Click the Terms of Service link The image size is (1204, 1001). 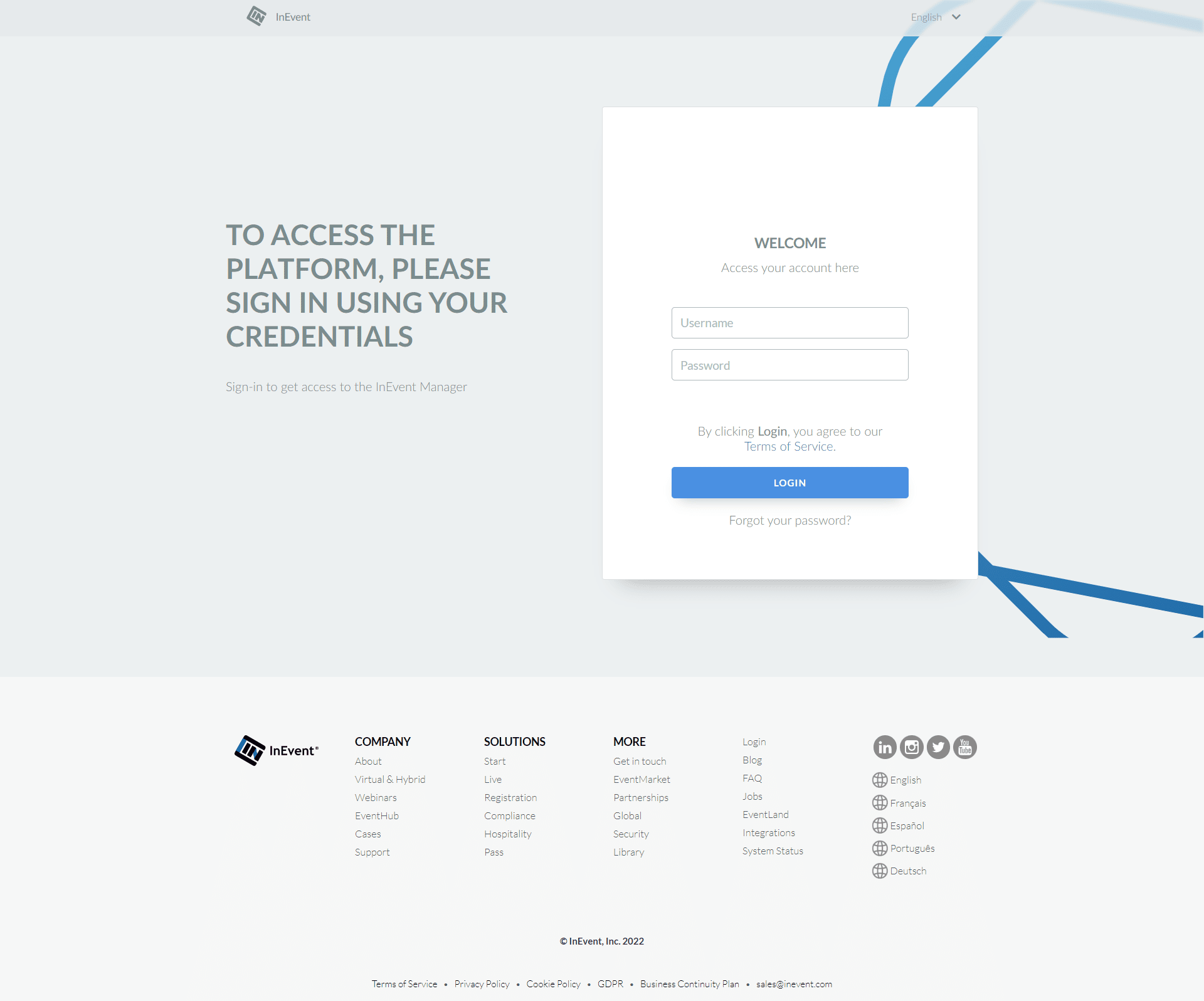pos(789,446)
